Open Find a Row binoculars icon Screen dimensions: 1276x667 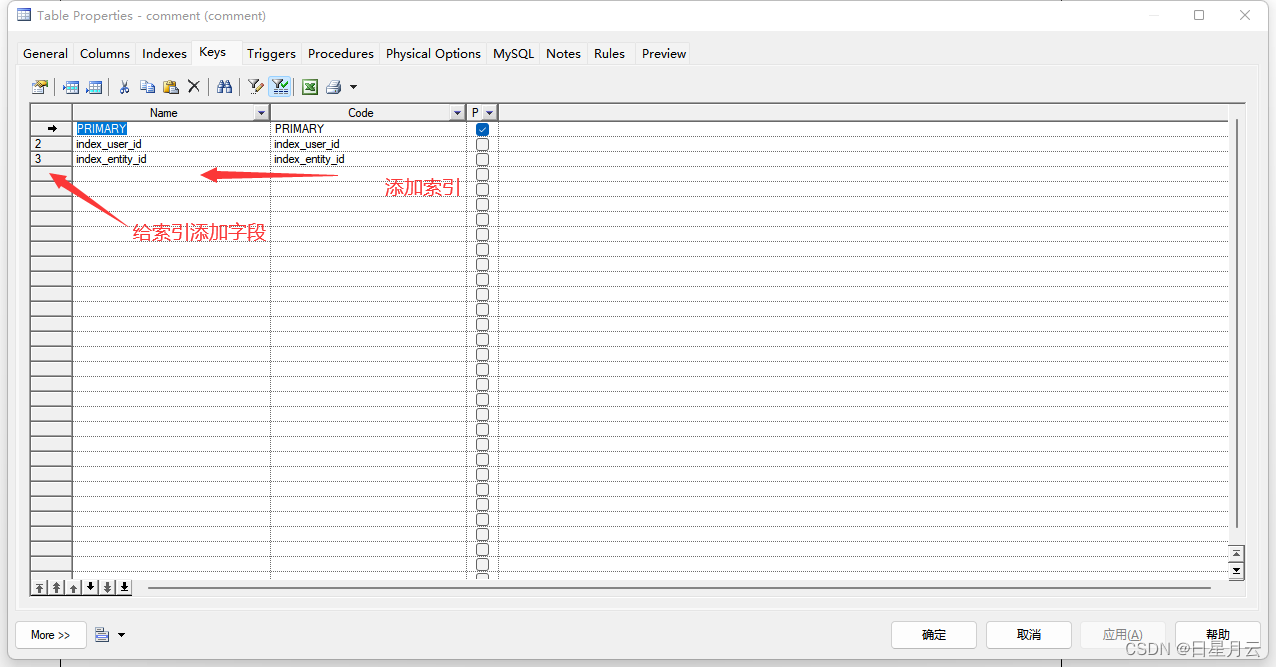(x=225, y=87)
